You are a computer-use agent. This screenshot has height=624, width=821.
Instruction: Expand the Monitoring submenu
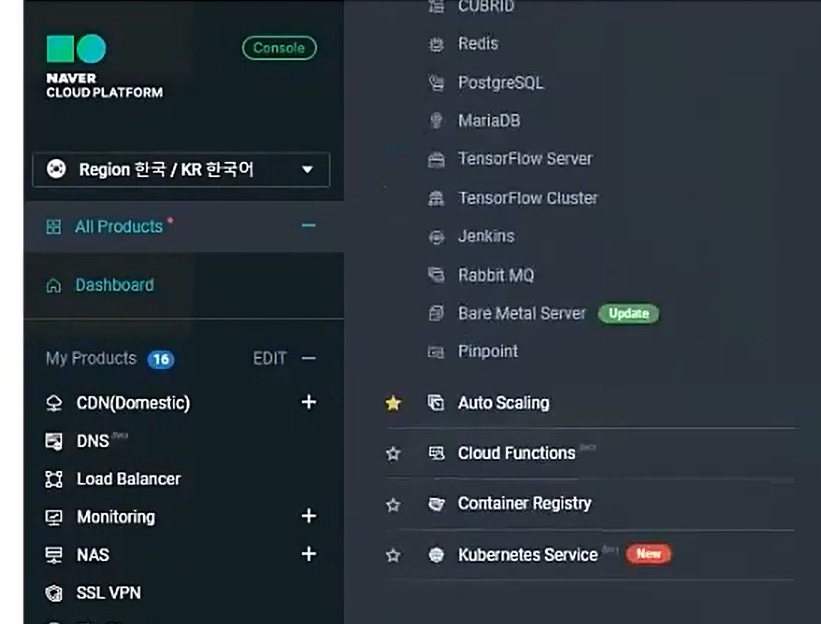(309, 516)
